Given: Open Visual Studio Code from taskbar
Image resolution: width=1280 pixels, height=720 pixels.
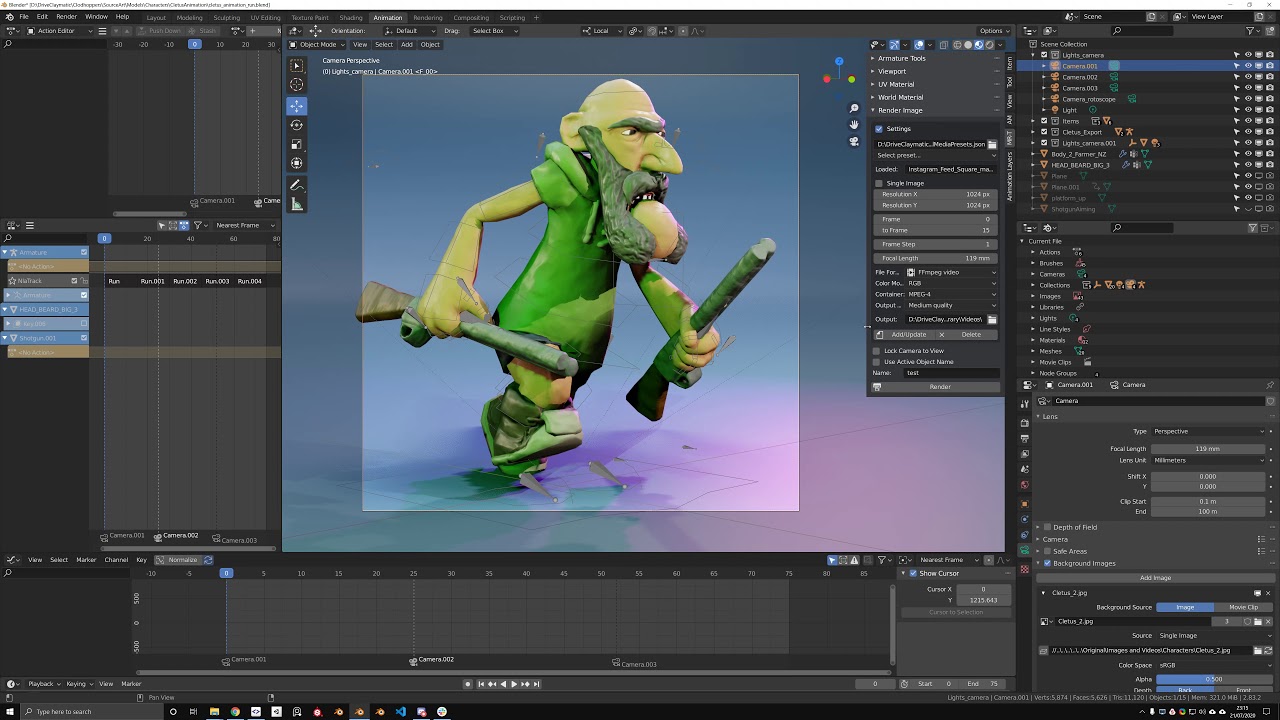Looking at the screenshot, I should point(401,711).
